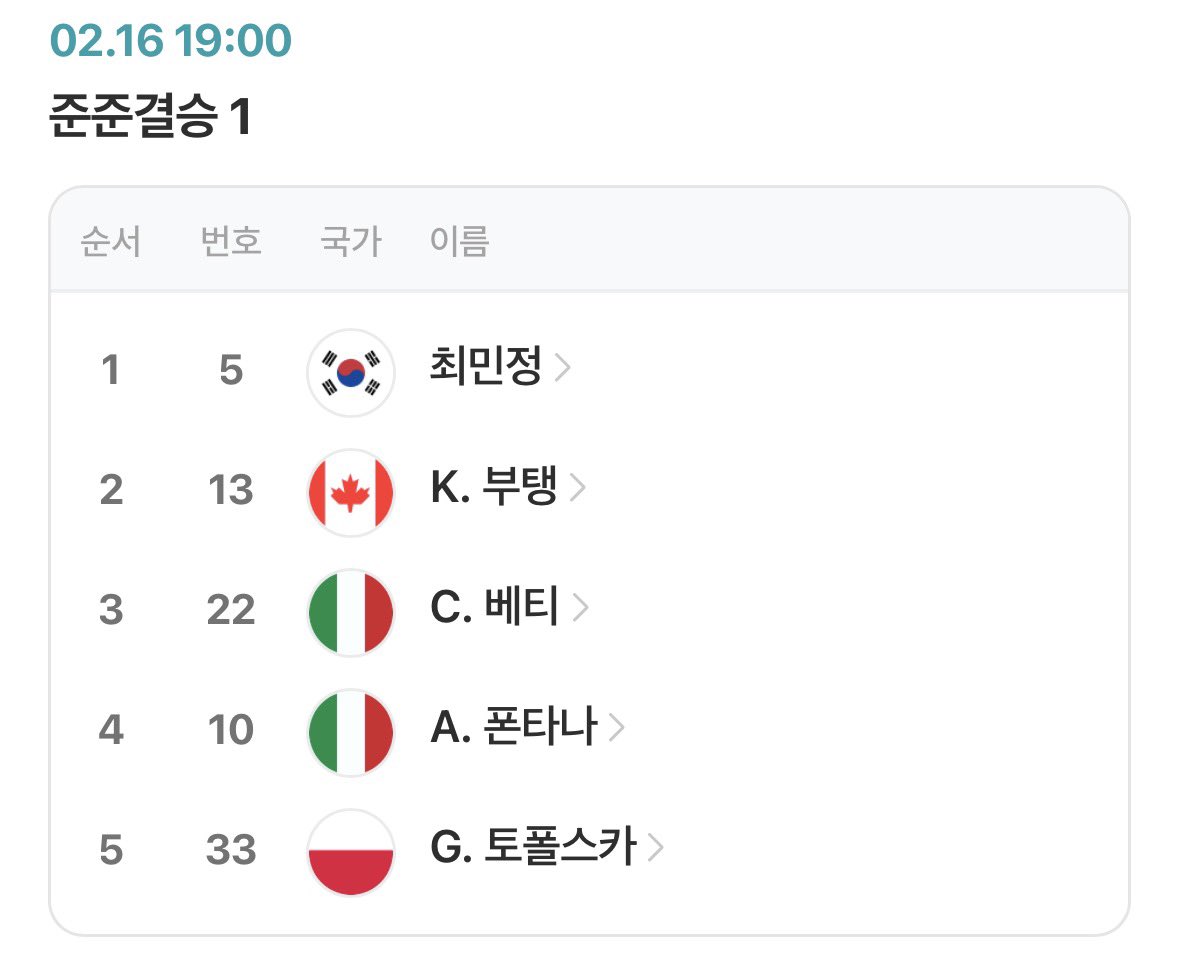1179x964 pixels.
Task: Open 최민정 athlete profile link
Action: 486,369
